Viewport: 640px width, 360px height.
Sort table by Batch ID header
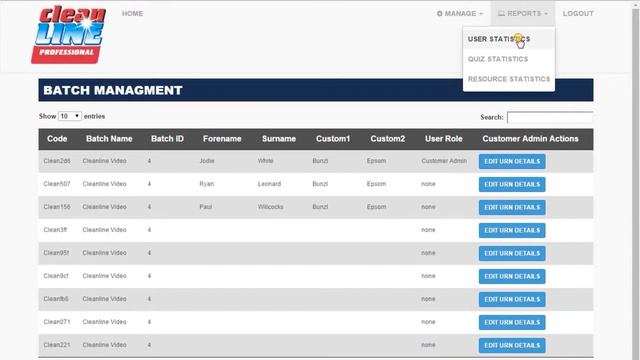pyautogui.click(x=167, y=139)
